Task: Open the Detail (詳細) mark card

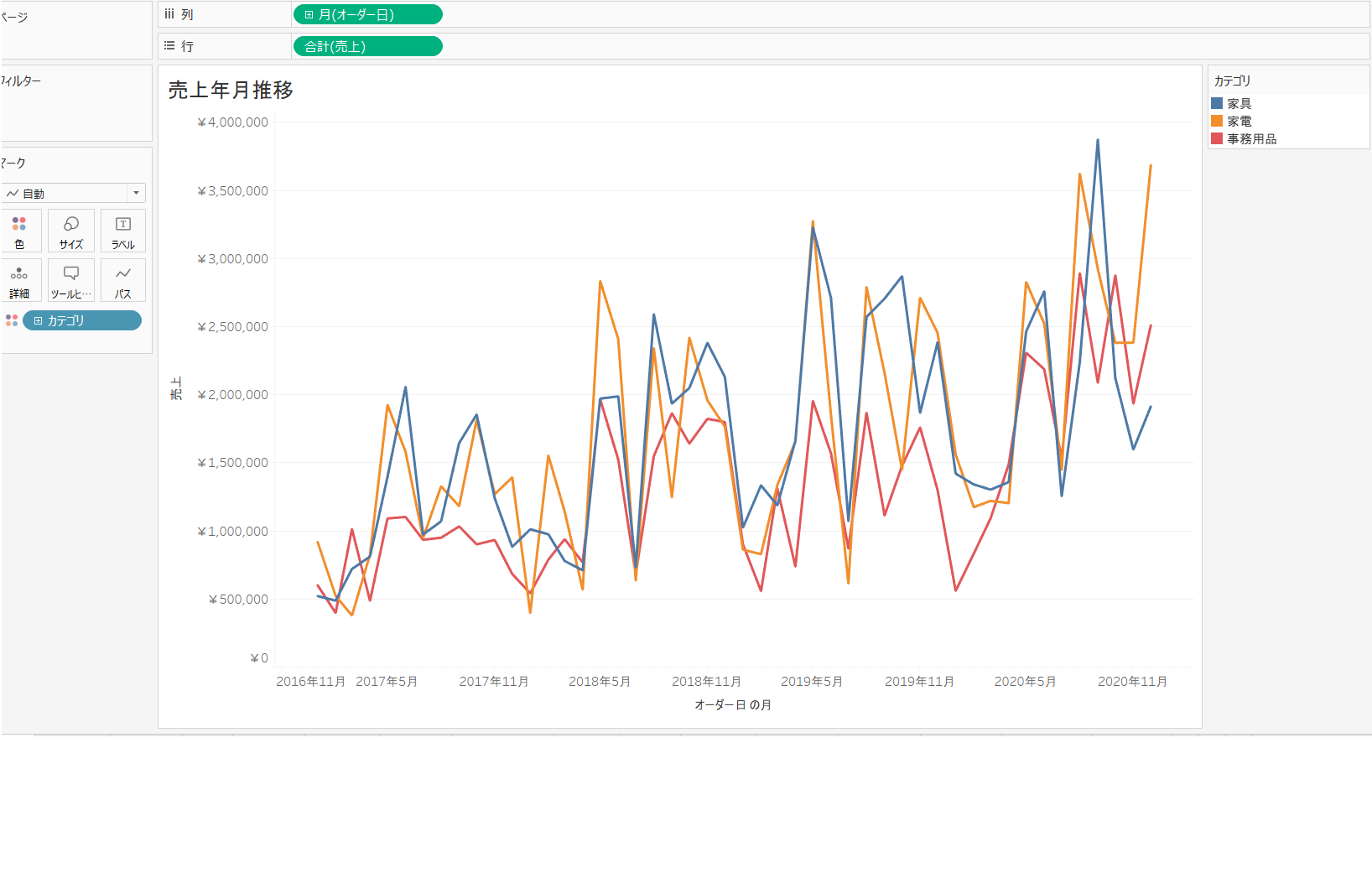Action: click(x=20, y=281)
